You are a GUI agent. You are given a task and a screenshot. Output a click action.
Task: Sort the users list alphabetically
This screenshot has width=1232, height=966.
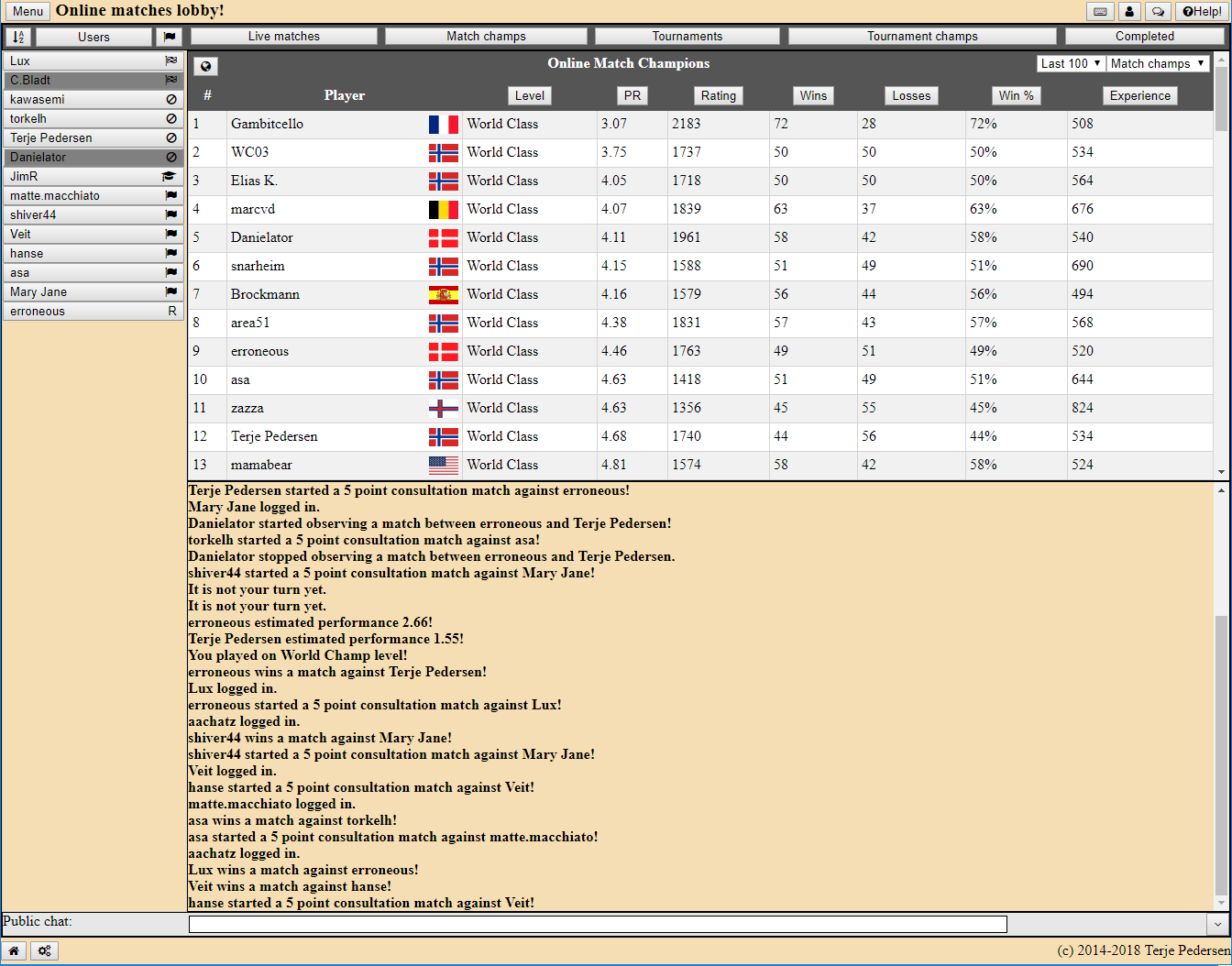coord(18,37)
